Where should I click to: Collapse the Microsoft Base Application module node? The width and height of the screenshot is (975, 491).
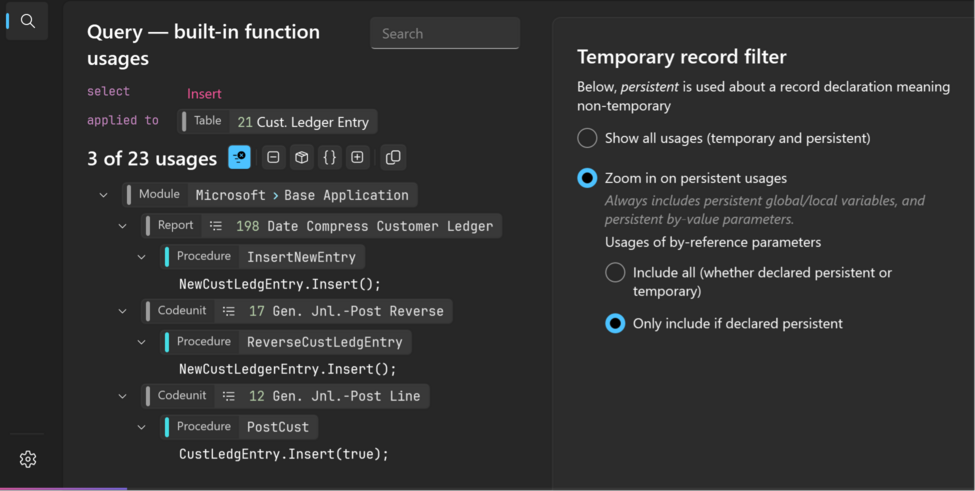coord(103,195)
